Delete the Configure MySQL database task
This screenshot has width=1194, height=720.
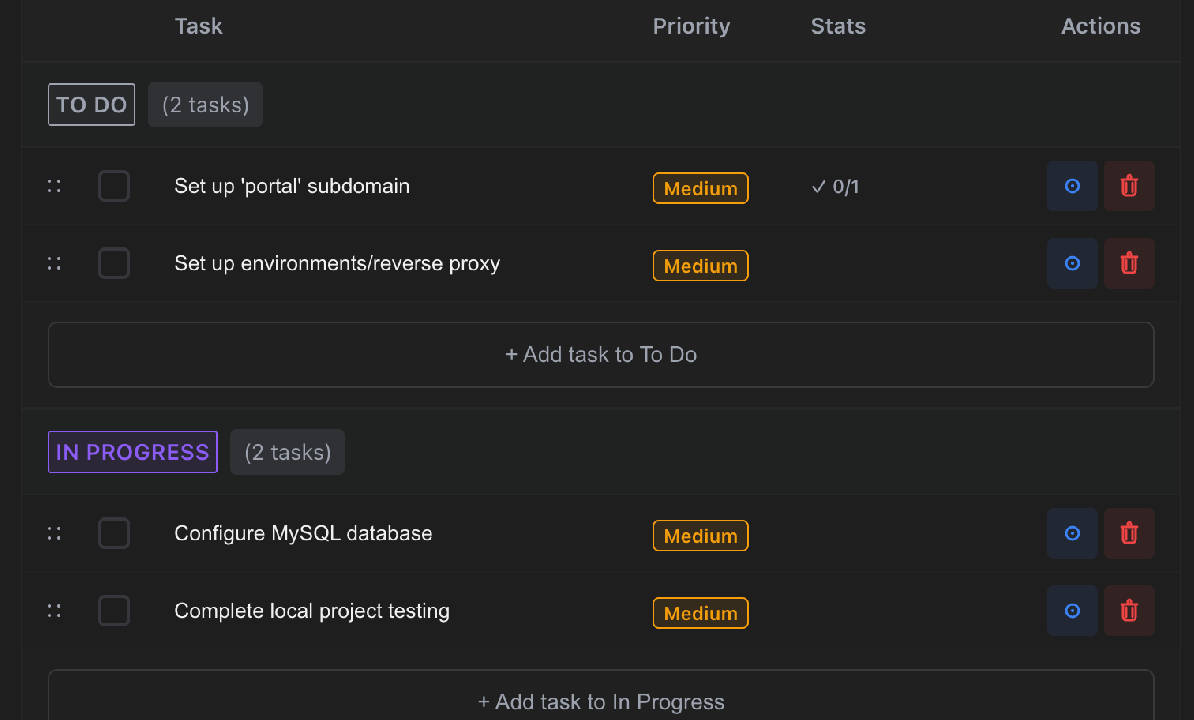click(x=1129, y=533)
